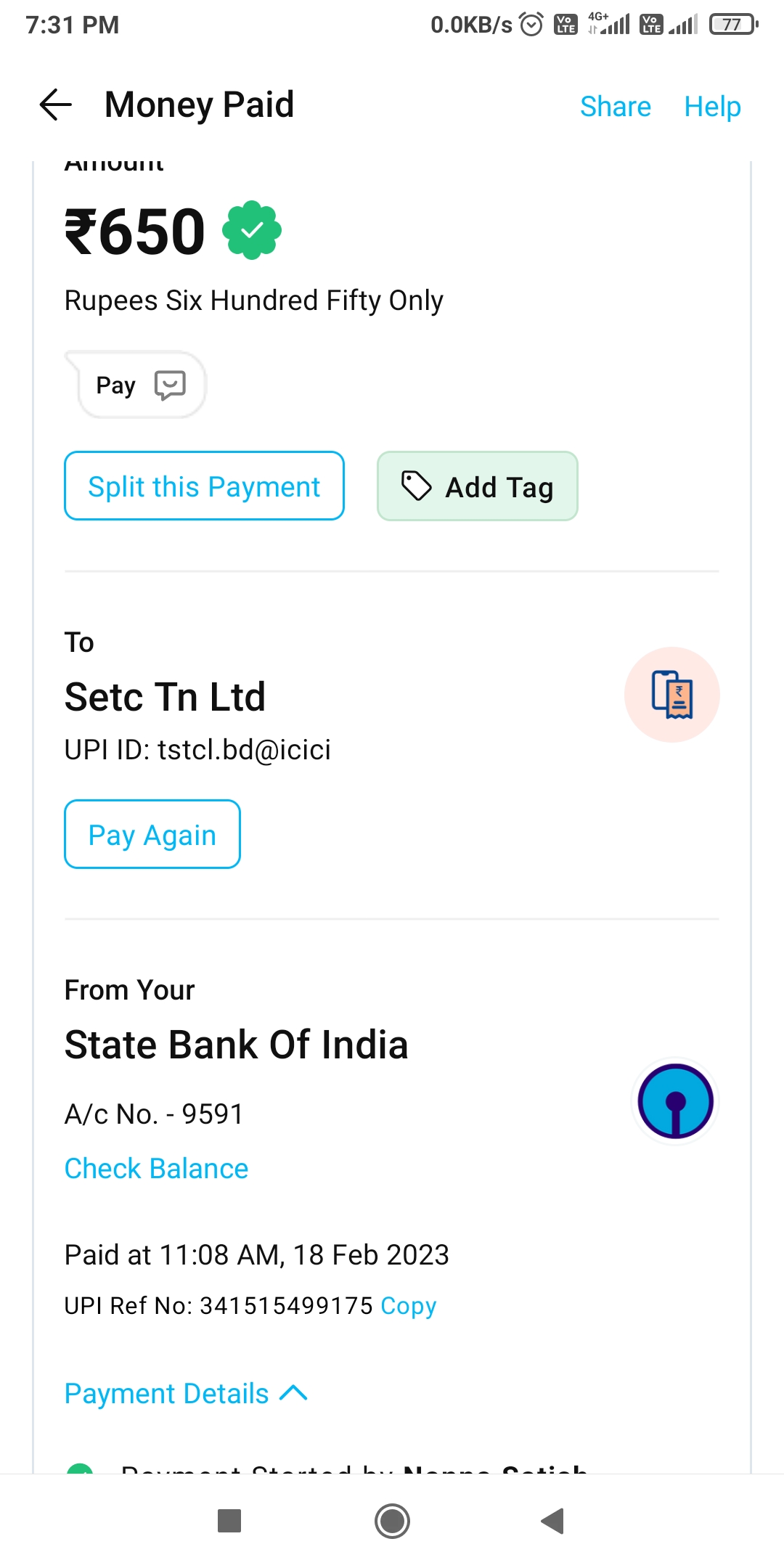The image size is (784, 1568).
Task: Toggle the Payment Details section
Action: (167, 1393)
